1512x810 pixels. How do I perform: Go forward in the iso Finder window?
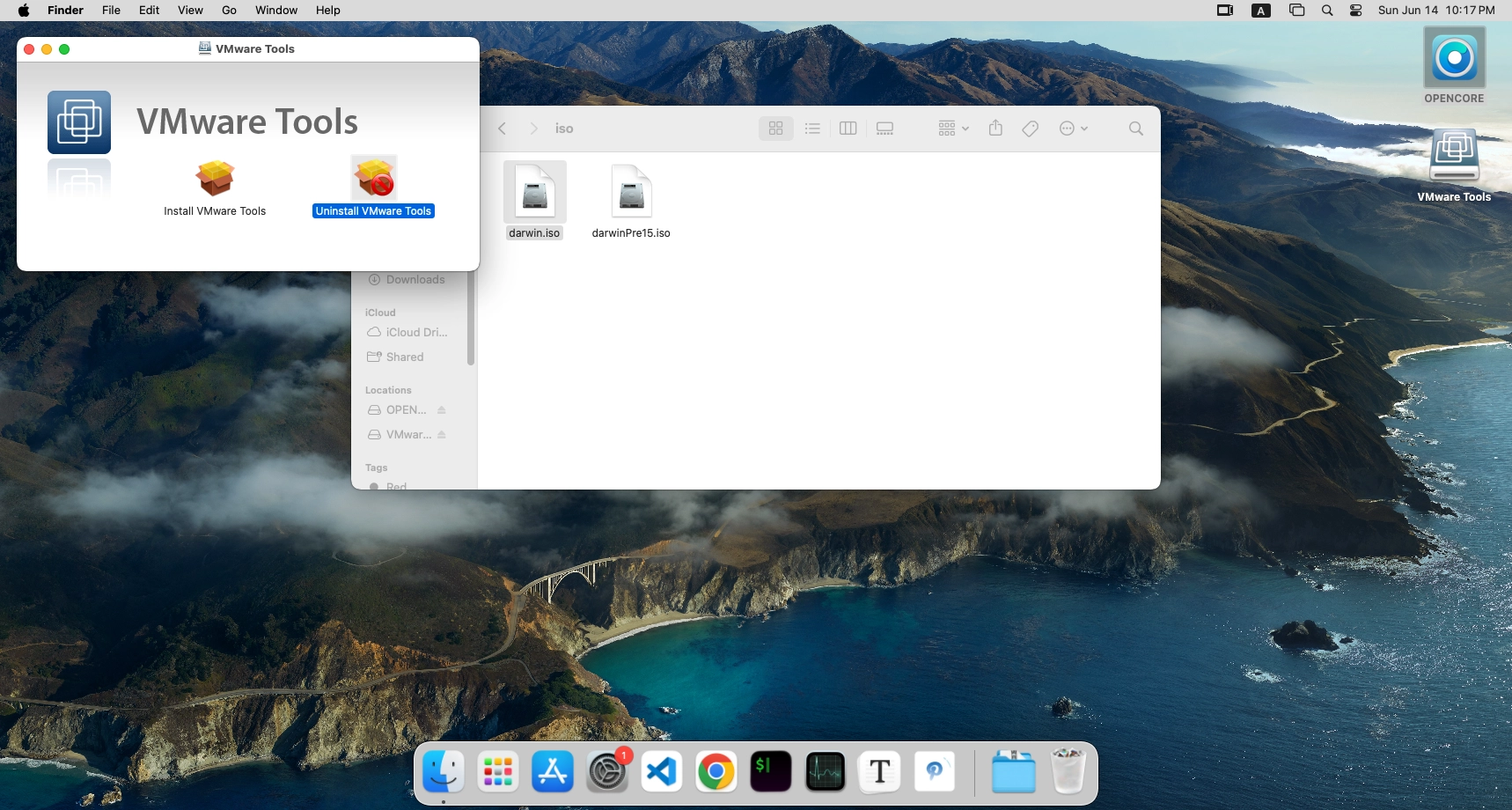[533, 129]
